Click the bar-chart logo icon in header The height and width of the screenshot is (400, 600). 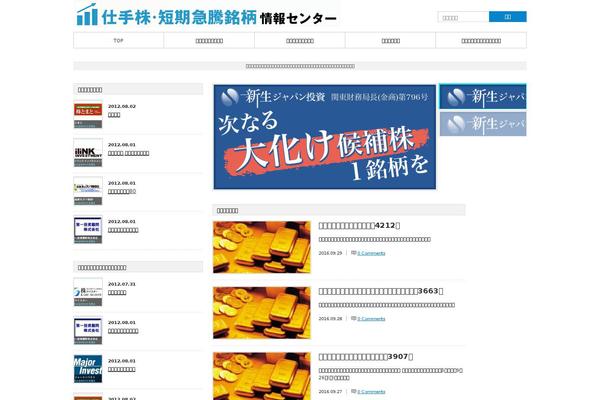coord(87,15)
